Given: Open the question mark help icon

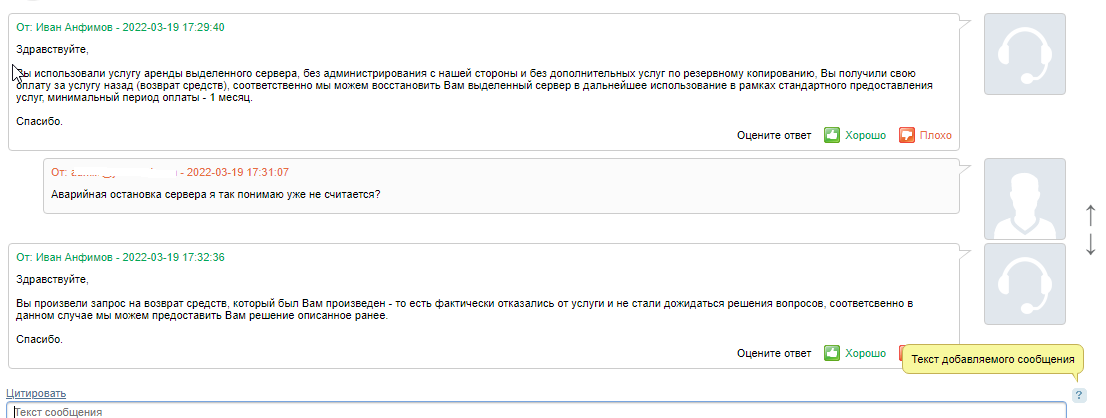Looking at the screenshot, I should tap(1079, 395).
